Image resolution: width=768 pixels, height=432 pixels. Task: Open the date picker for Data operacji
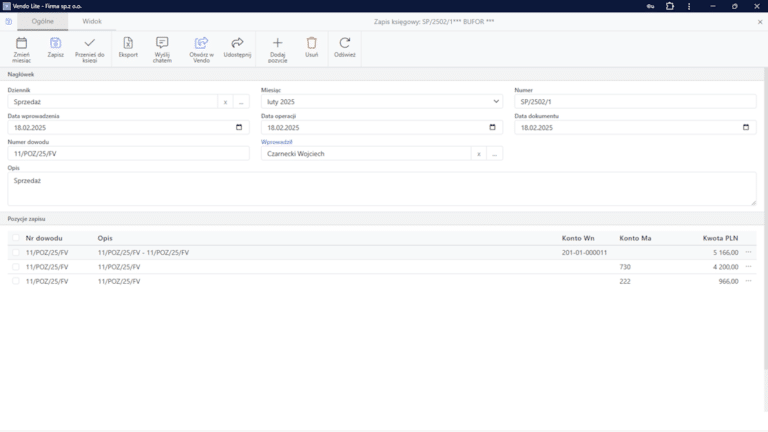click(492, 127)
